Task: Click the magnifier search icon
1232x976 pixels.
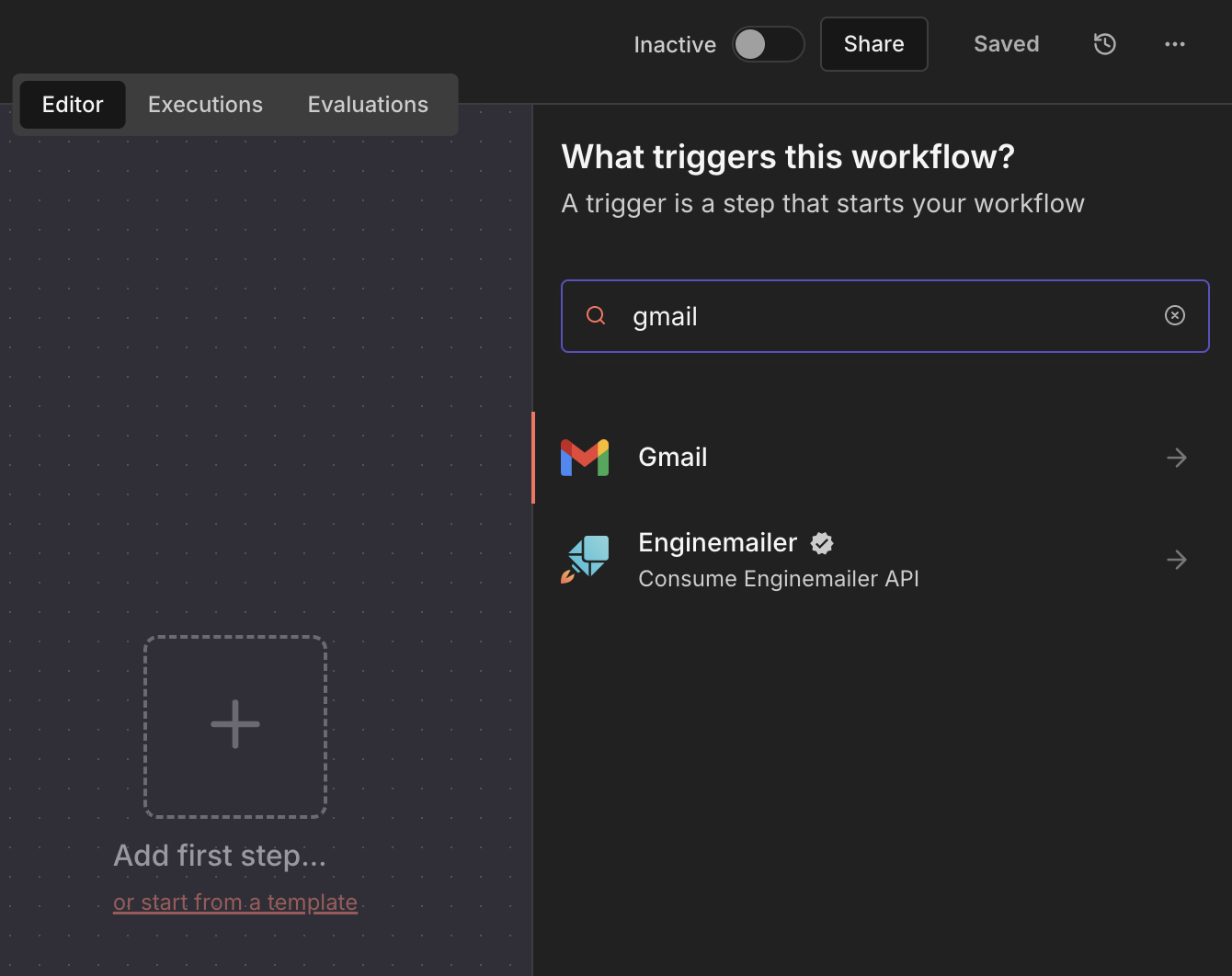Action: tap(596, 315)
